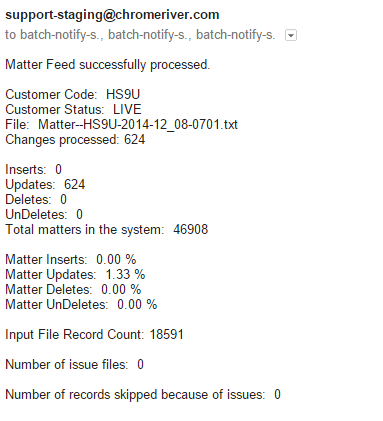The width and height of the screenshot is (383, 421).
Task: Click the 'Number of issue files' line
Action: click(74, 365)
